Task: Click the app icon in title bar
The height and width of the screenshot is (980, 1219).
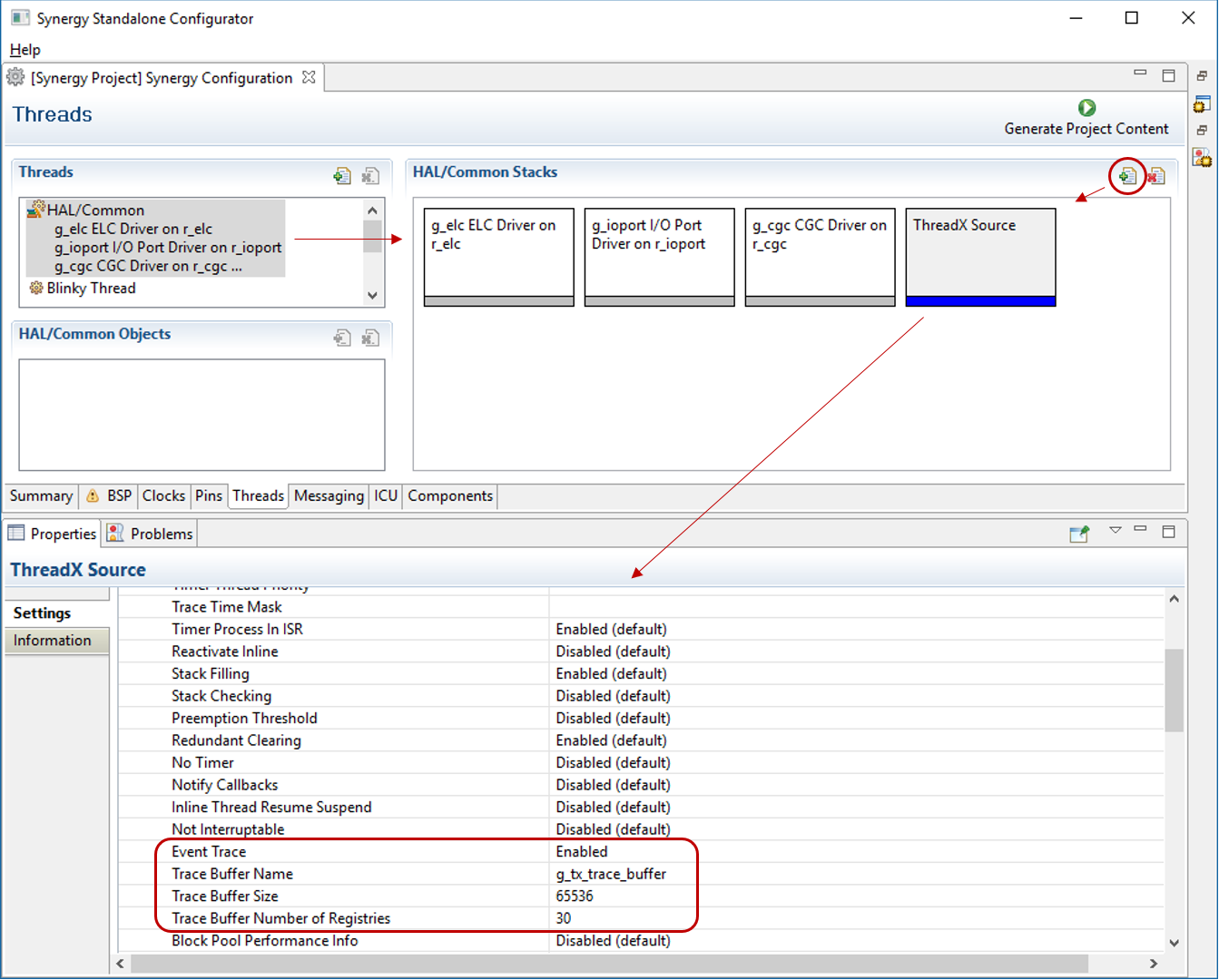Action: coord(20,18)
